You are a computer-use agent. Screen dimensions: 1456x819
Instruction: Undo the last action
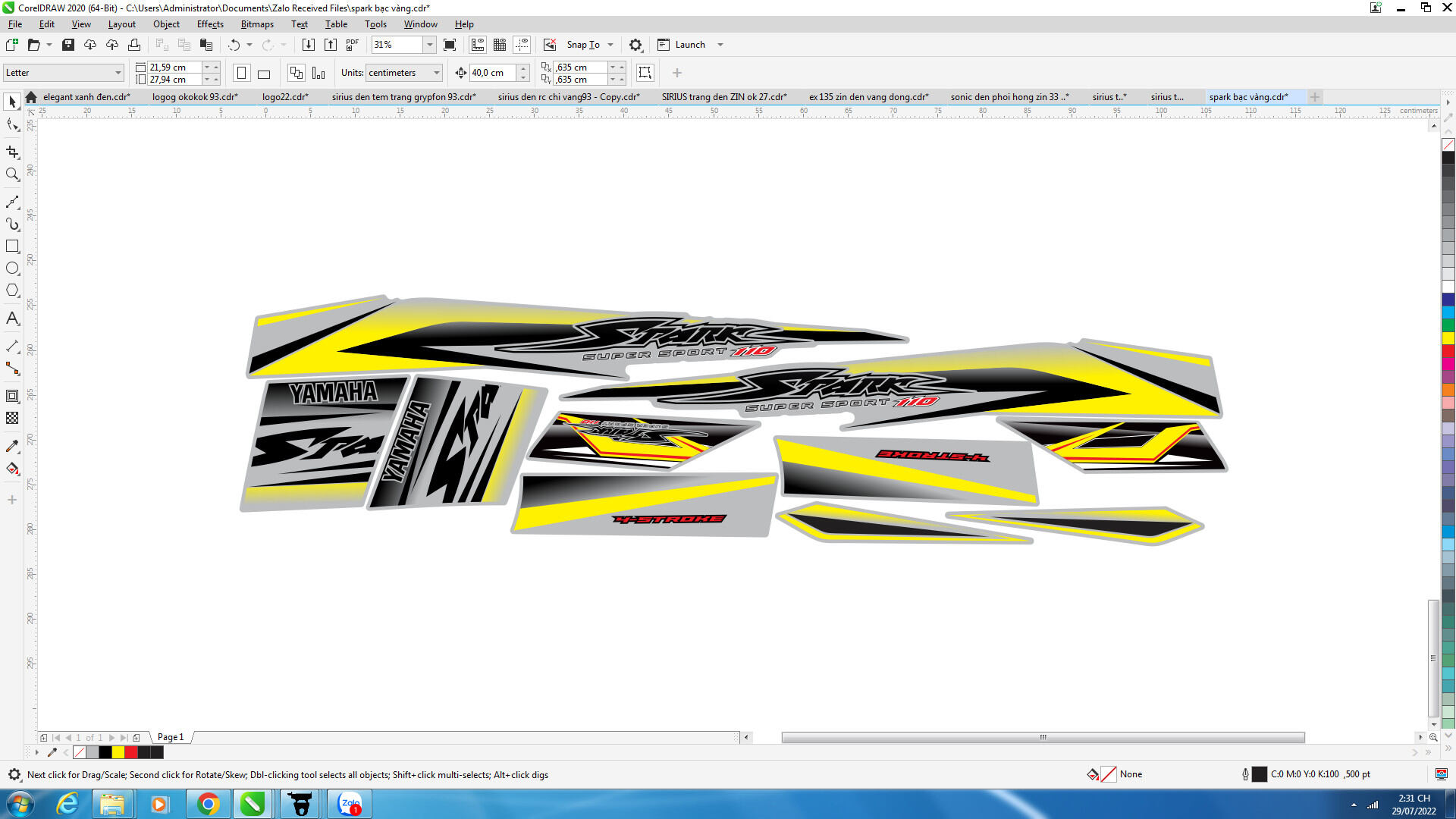pos(234,45)
